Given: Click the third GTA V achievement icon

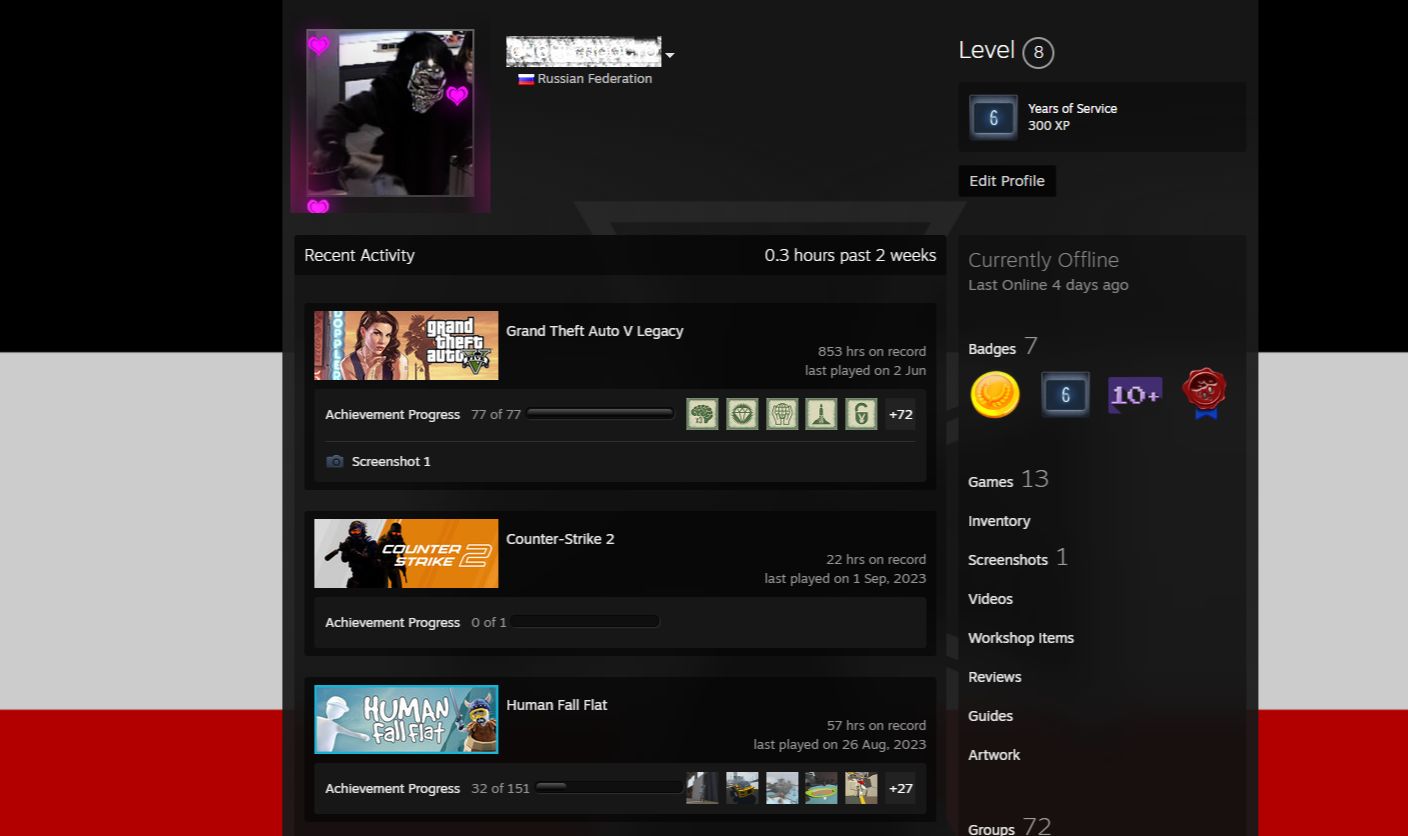Looking at the screenshot, I should click(x=782, y=414).
